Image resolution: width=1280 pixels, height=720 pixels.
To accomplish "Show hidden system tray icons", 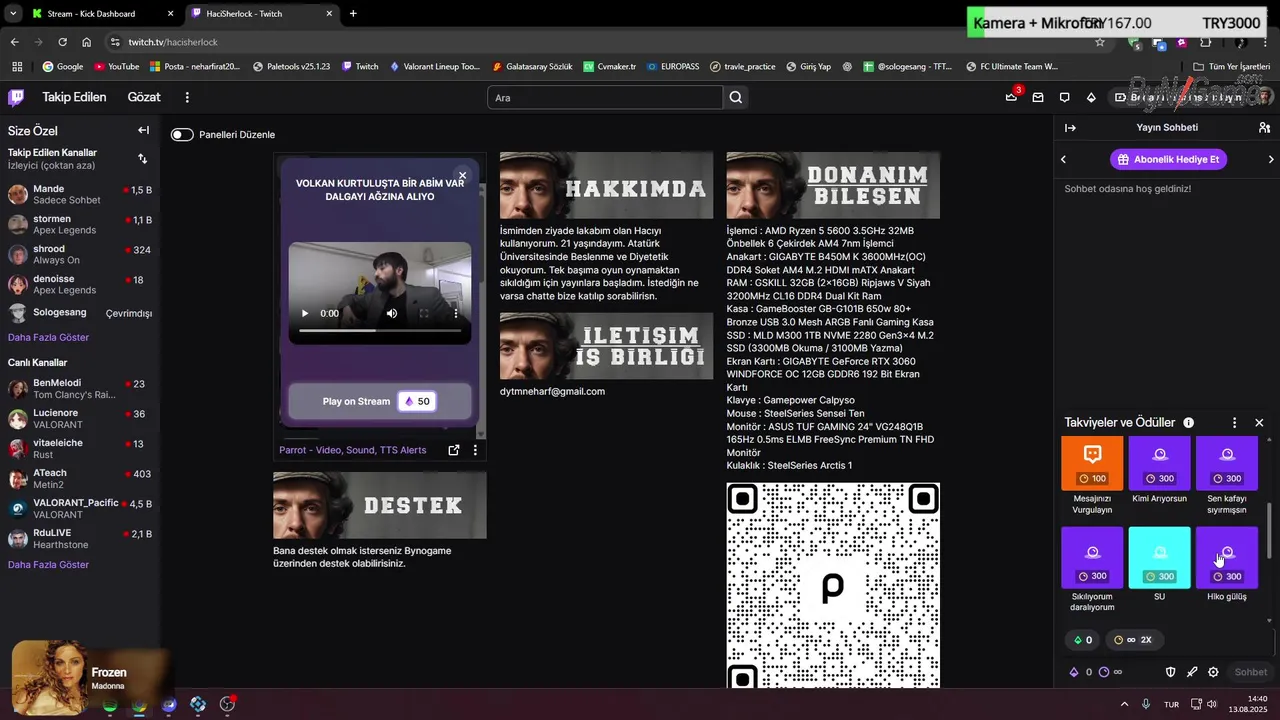I will click(x=1124, y=704).
